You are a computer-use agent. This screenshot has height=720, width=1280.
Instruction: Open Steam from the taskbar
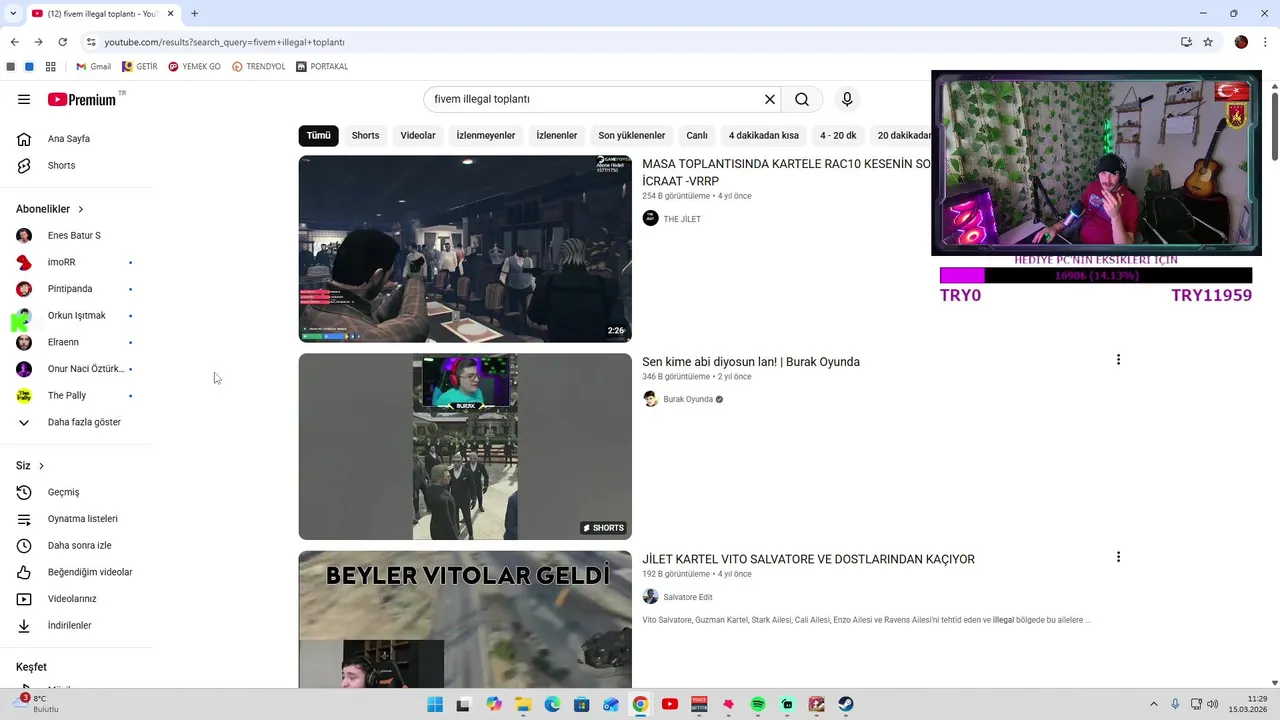[846, 704]
